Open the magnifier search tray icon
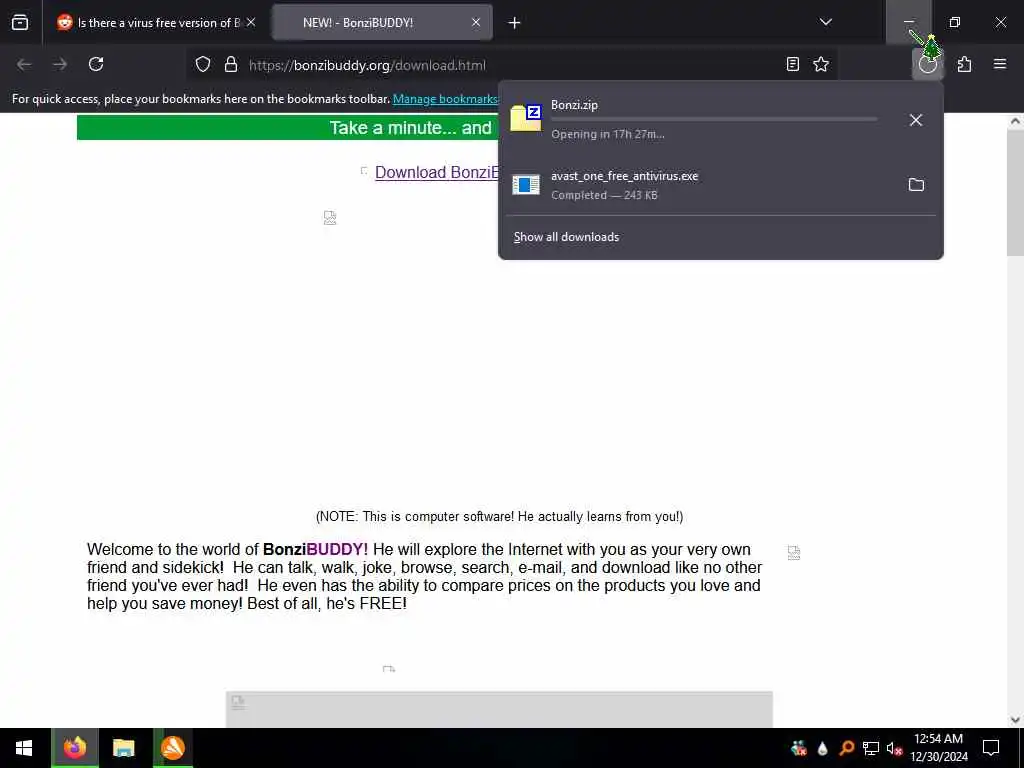 846,748
